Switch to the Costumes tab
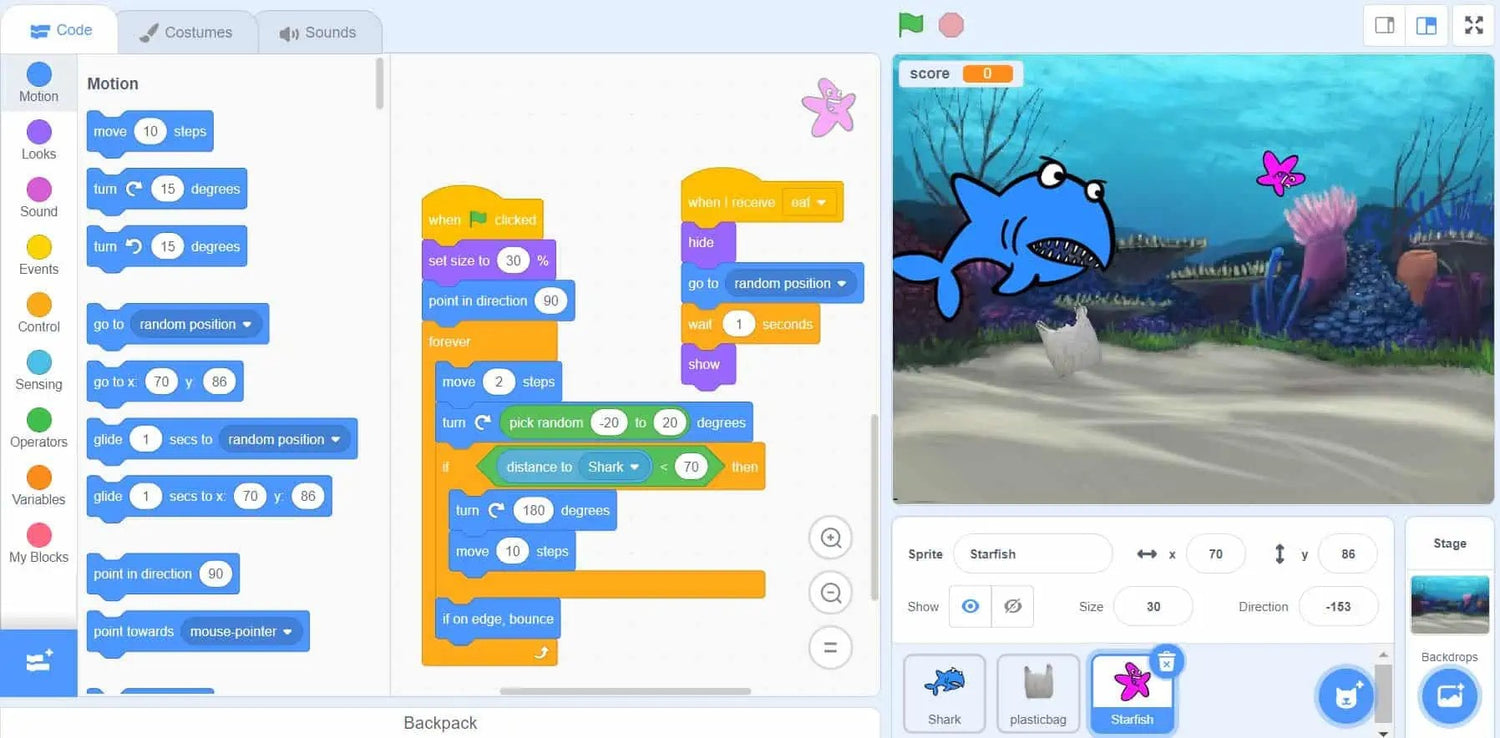Screen dimensions: 1500x738 [x=186, y=32]
